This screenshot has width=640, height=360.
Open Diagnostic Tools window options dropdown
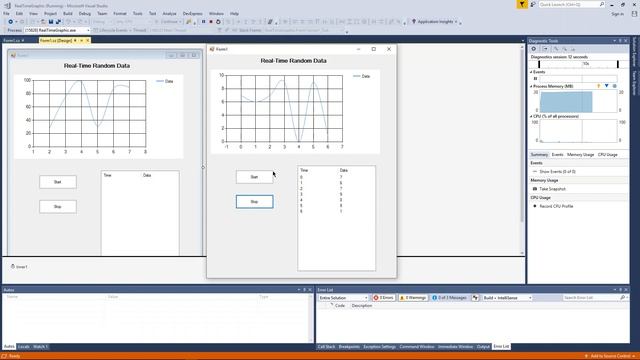614,41
